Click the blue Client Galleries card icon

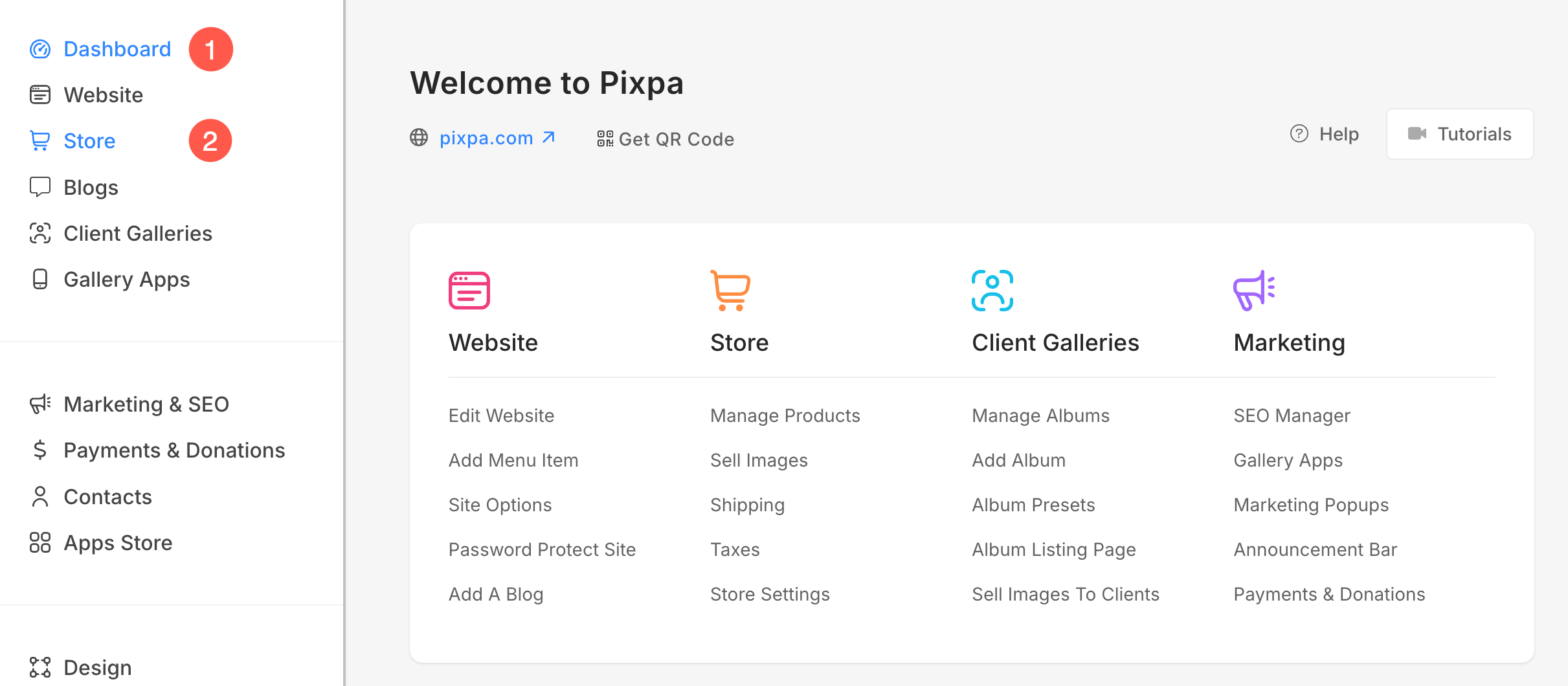click(992, 291)
